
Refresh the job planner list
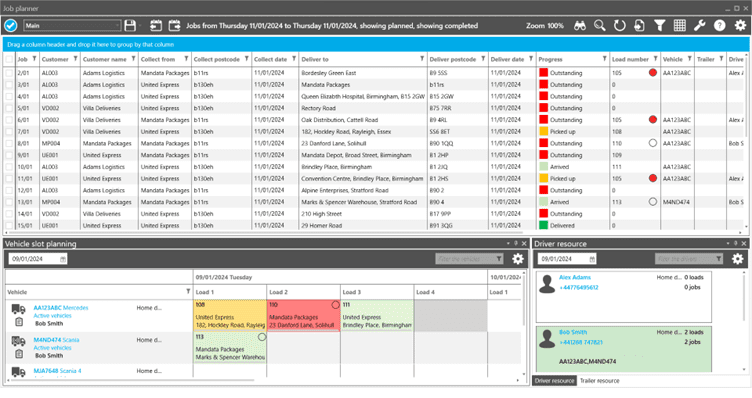pos(620,25)
